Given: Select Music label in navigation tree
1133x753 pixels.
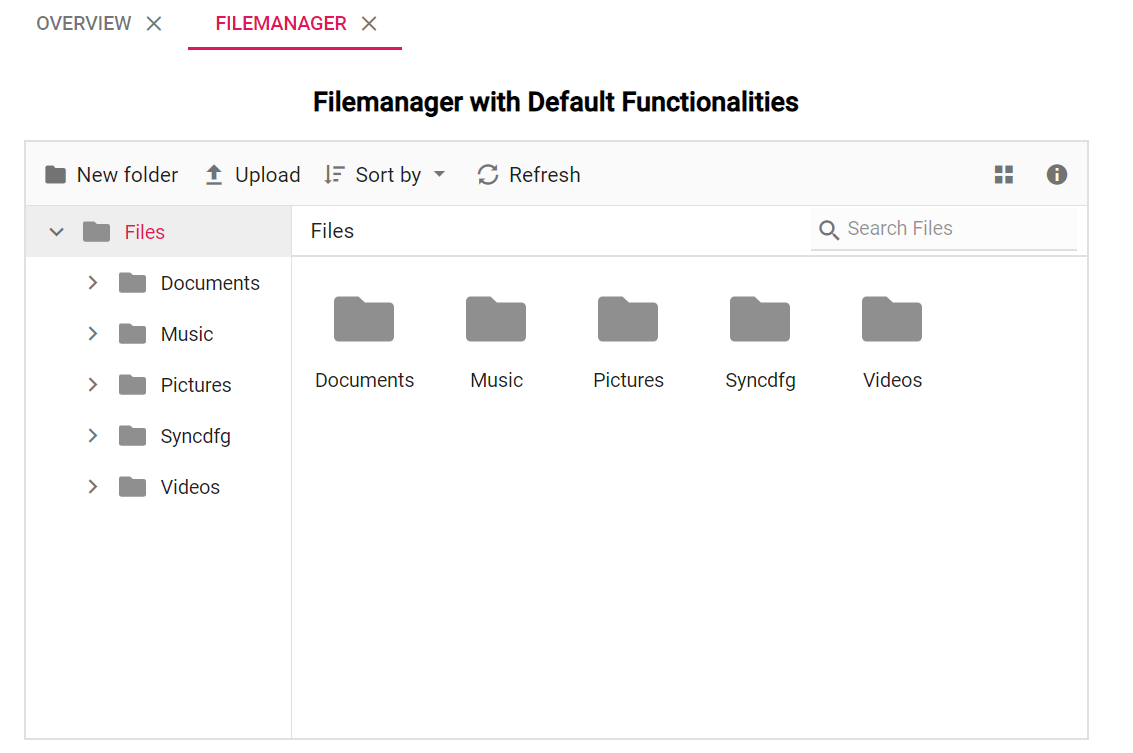Looking at the screenshot, I should 187,335.
